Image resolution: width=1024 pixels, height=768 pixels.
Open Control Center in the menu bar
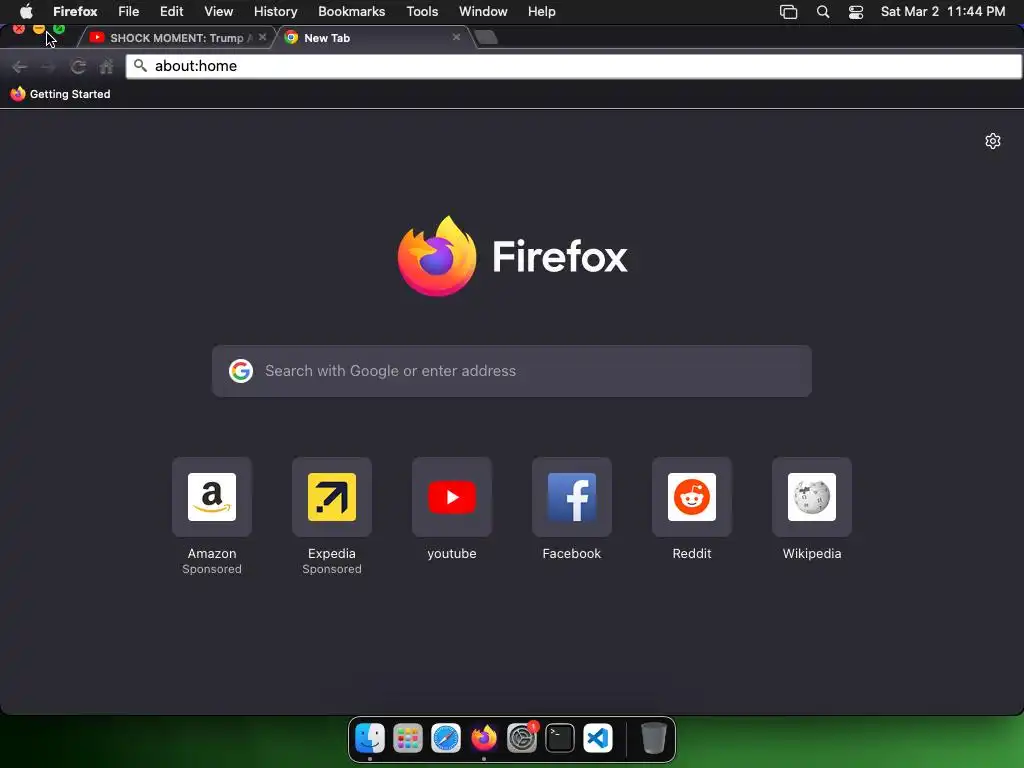856,12
